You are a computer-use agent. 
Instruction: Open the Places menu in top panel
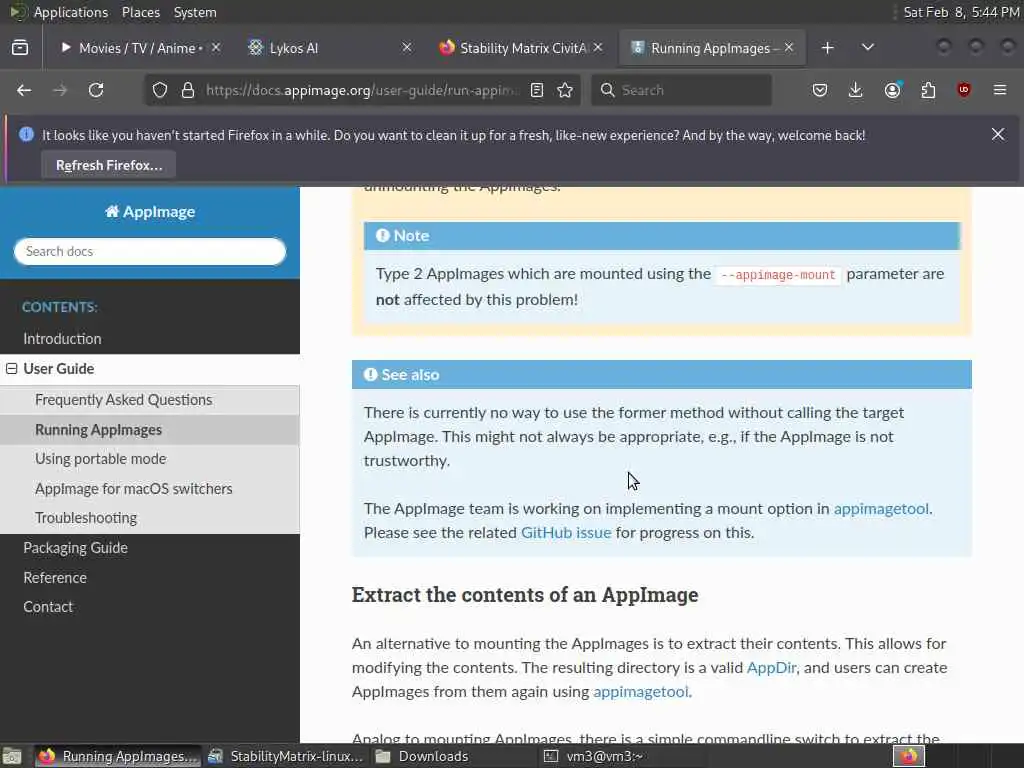[x=140, y=12]
